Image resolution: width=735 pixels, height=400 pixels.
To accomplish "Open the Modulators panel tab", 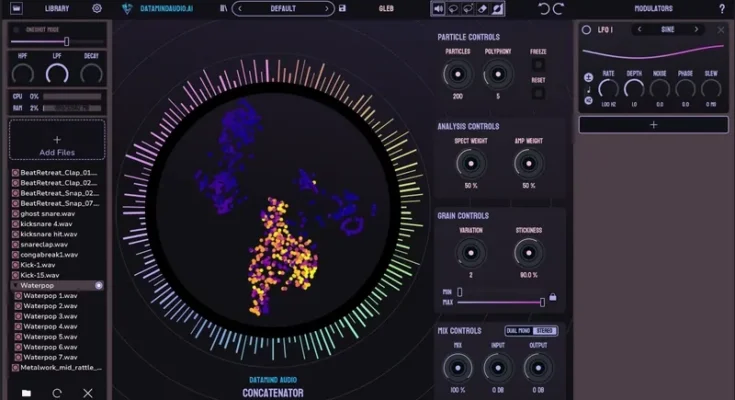I will pyautogui.click(x=654, y=8).
